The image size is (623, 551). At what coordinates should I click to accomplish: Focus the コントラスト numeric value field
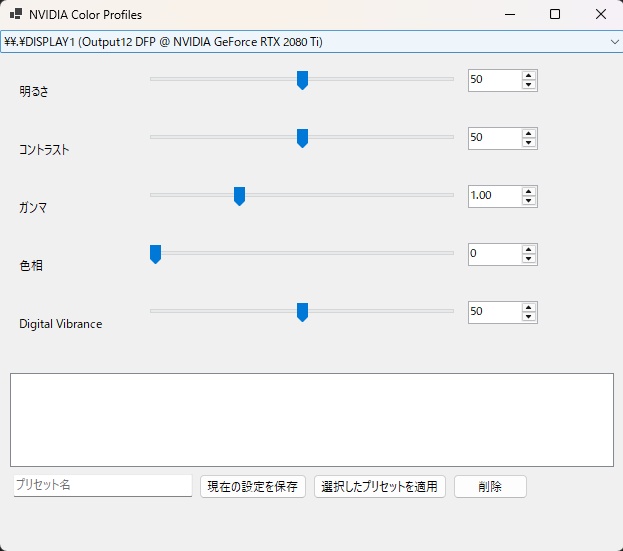[x=495, y=138]
